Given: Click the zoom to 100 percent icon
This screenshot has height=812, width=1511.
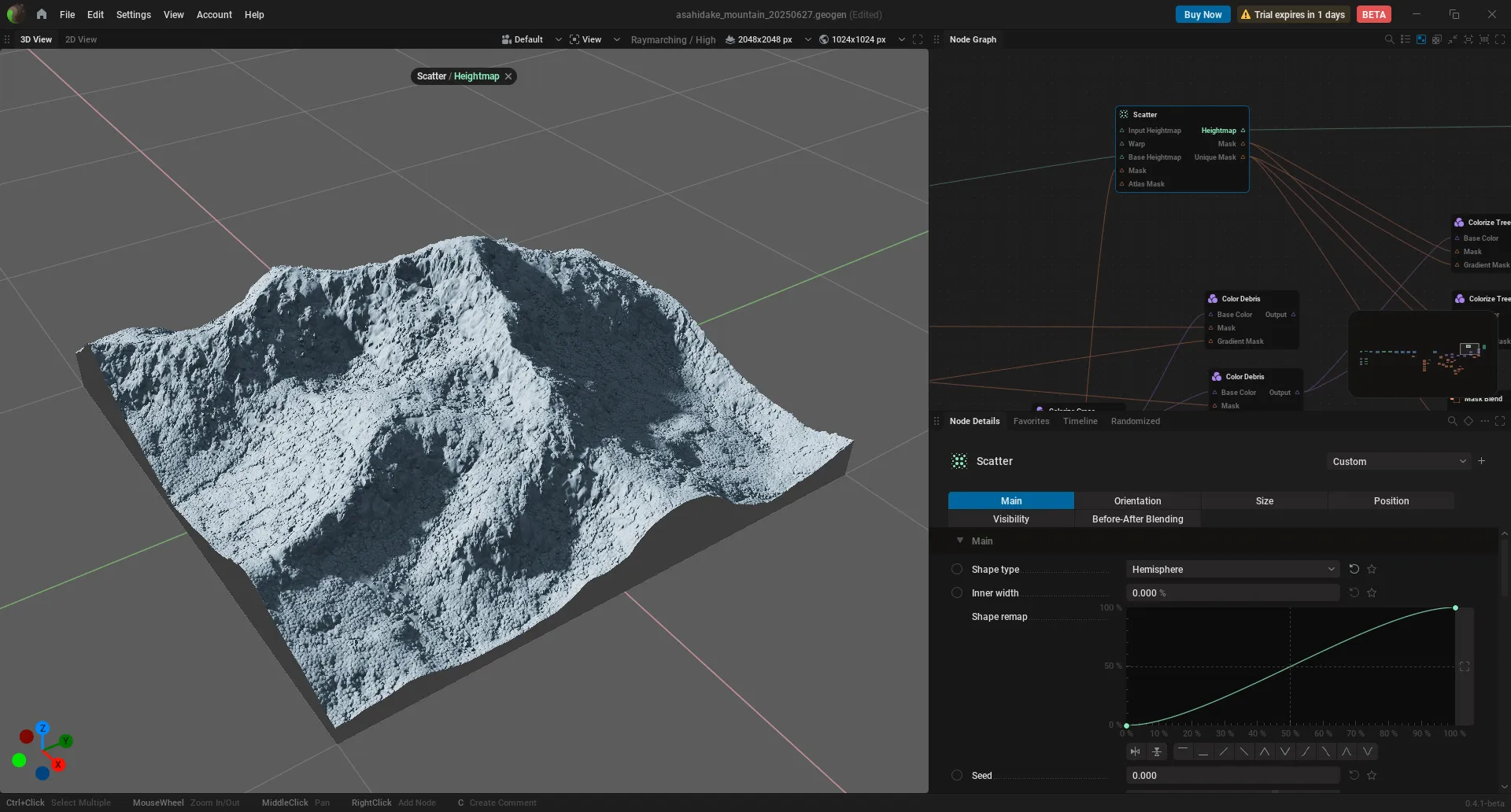Looking at the screenshot, I should pyautogui.click(x=1484, y=39).
